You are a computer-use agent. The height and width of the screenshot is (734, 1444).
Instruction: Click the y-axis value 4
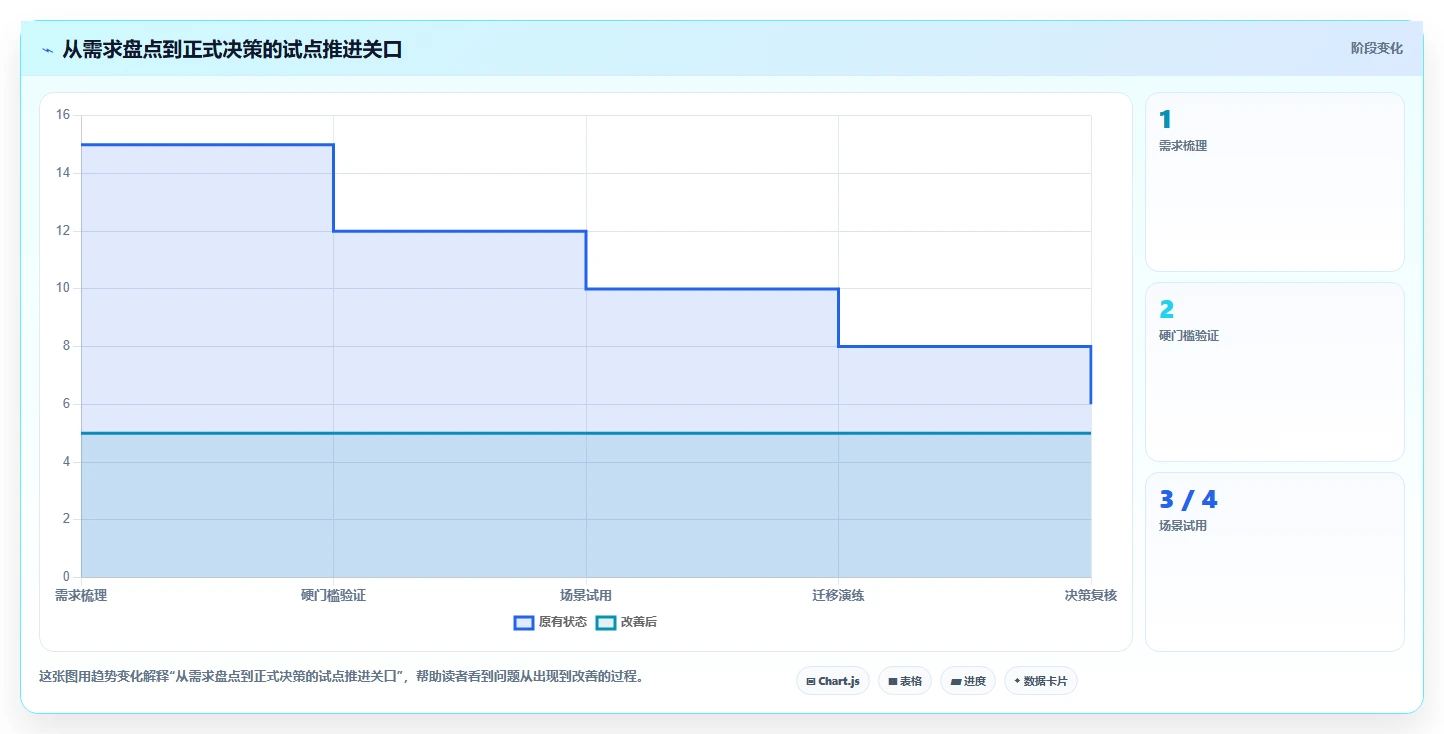click(66, 462)
